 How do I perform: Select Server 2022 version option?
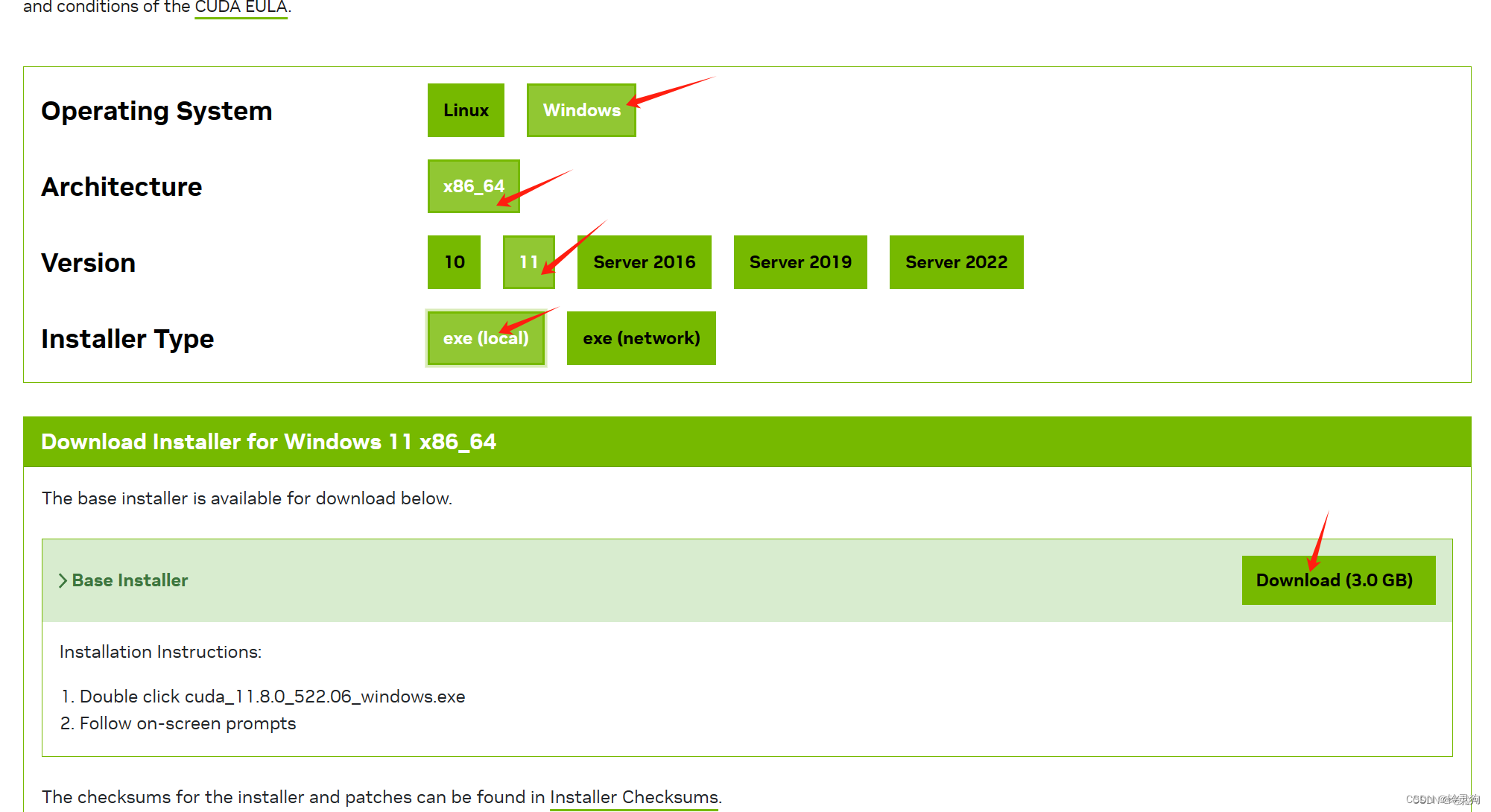(957, 261)
